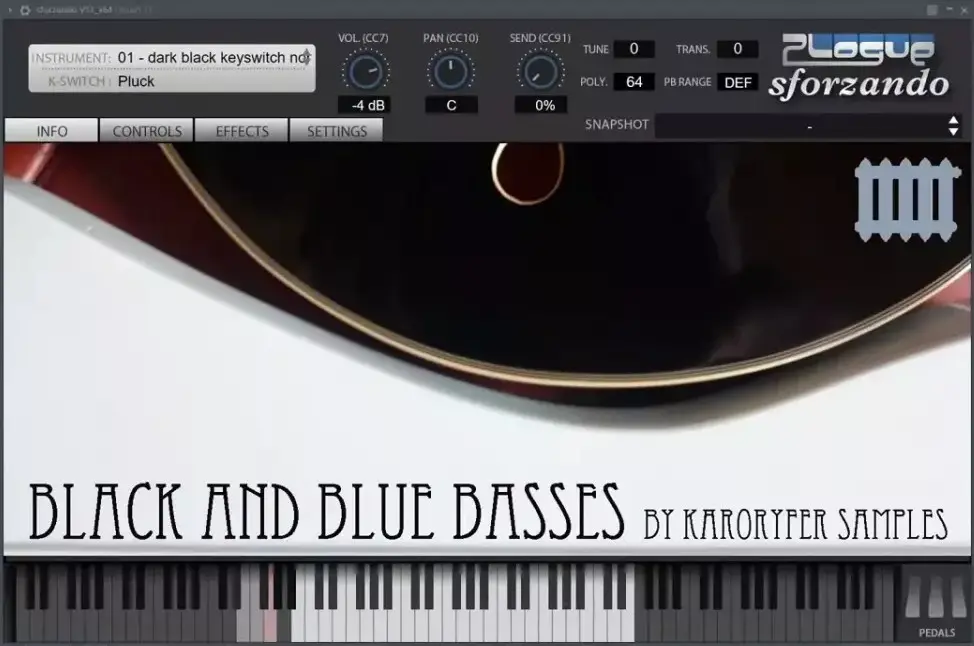Click the SNAPSHOT label
The width and height of the screenshot is (974, 646).
(616, 124)
